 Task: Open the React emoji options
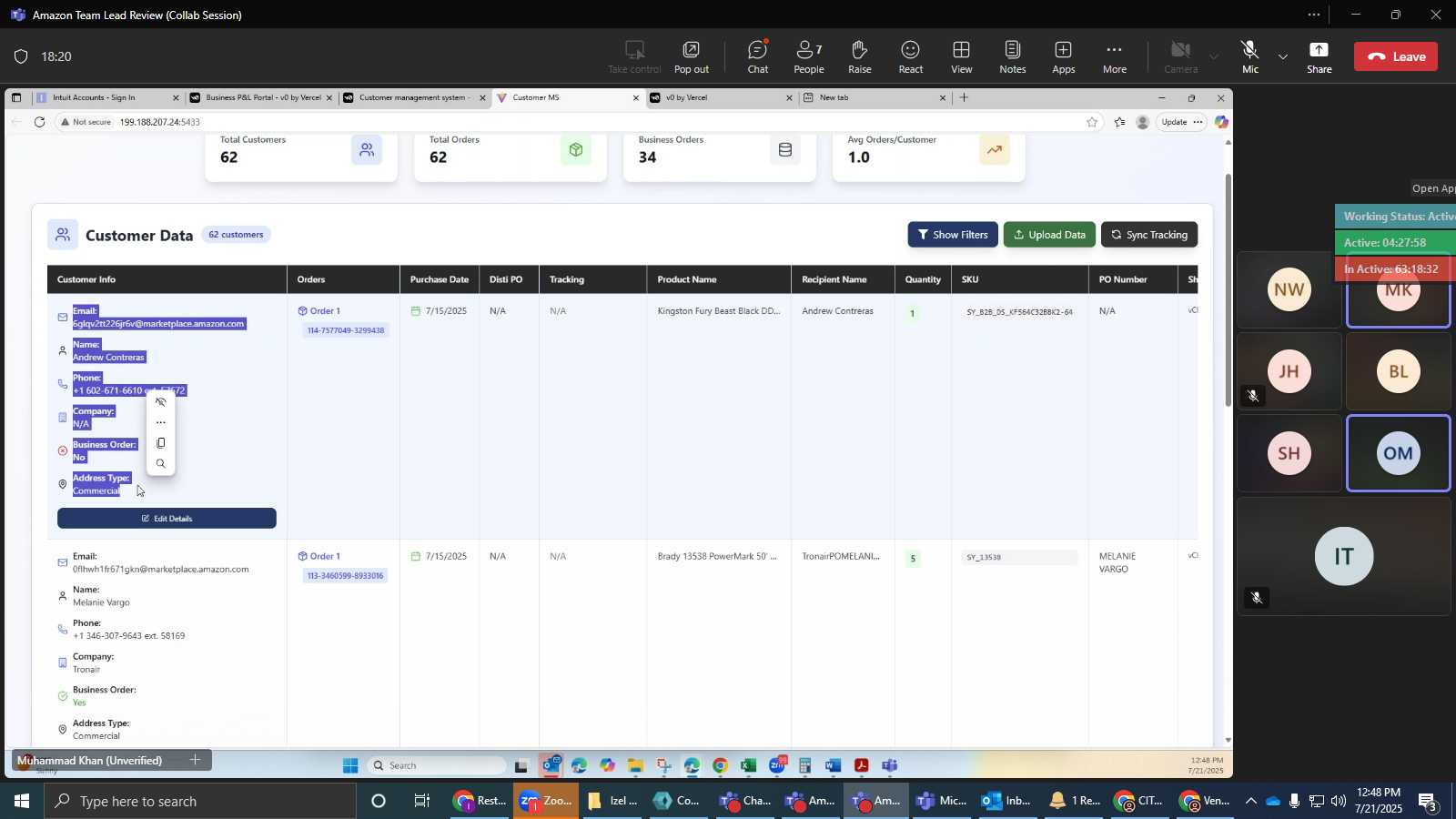pos(910,56)
